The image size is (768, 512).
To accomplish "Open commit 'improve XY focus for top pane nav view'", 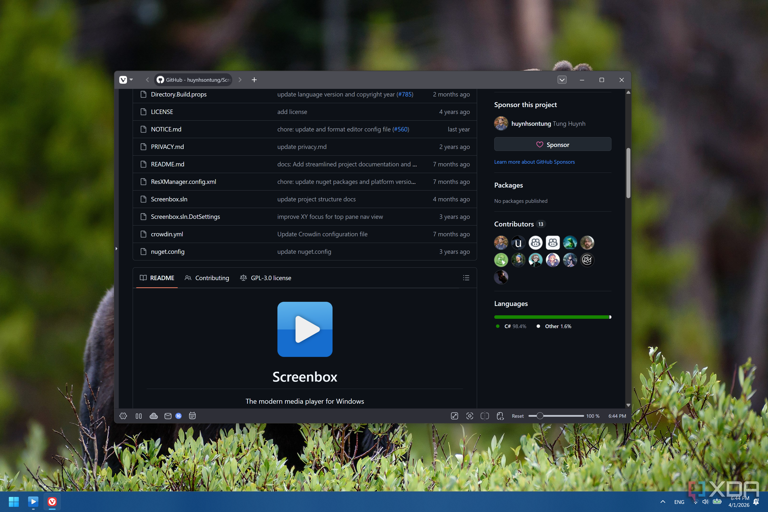I will pos(330,217).
